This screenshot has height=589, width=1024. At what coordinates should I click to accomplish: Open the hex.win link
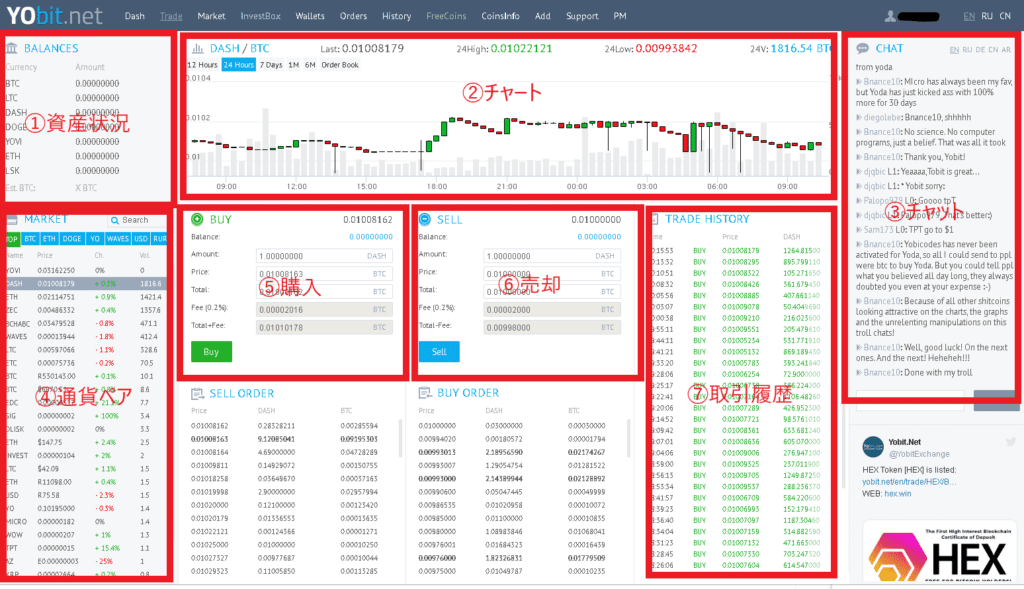(897, 494)
